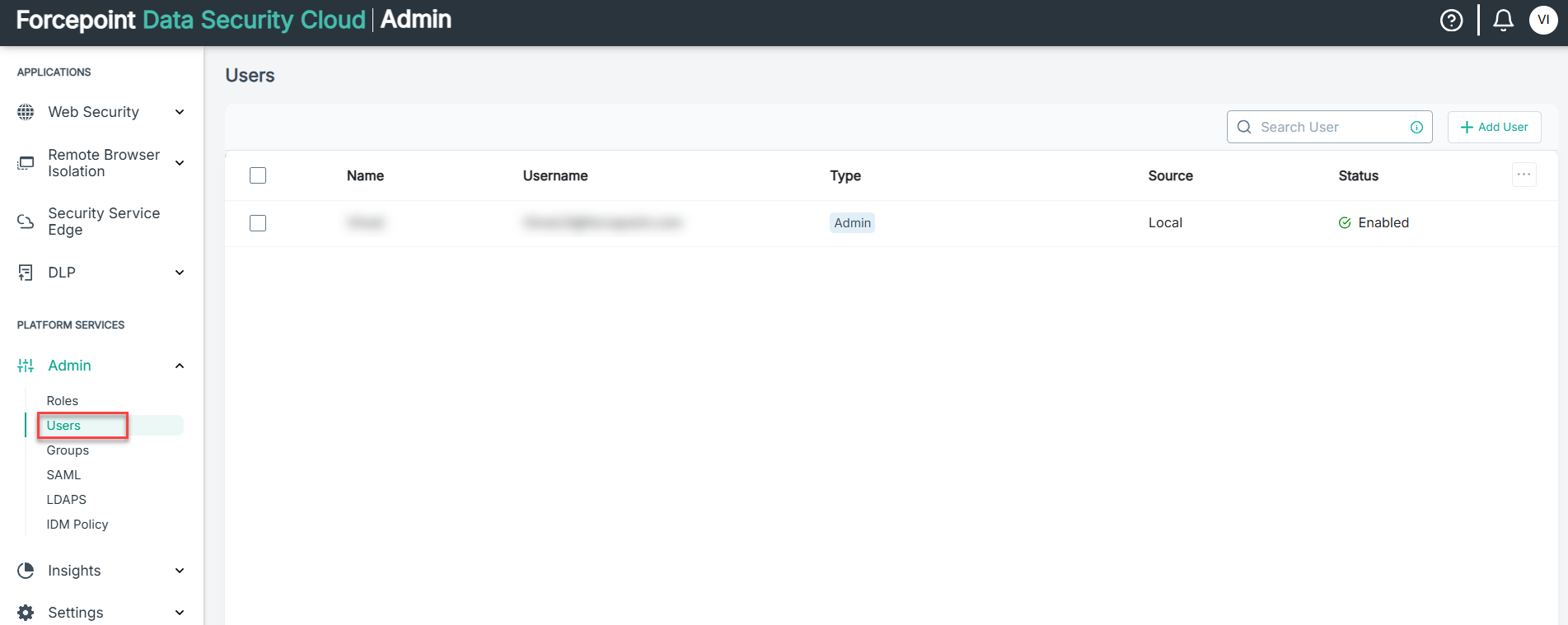This screenshot has width=1568, height=625.
Task: Sort by the Type column header
Action: (845, 175)
